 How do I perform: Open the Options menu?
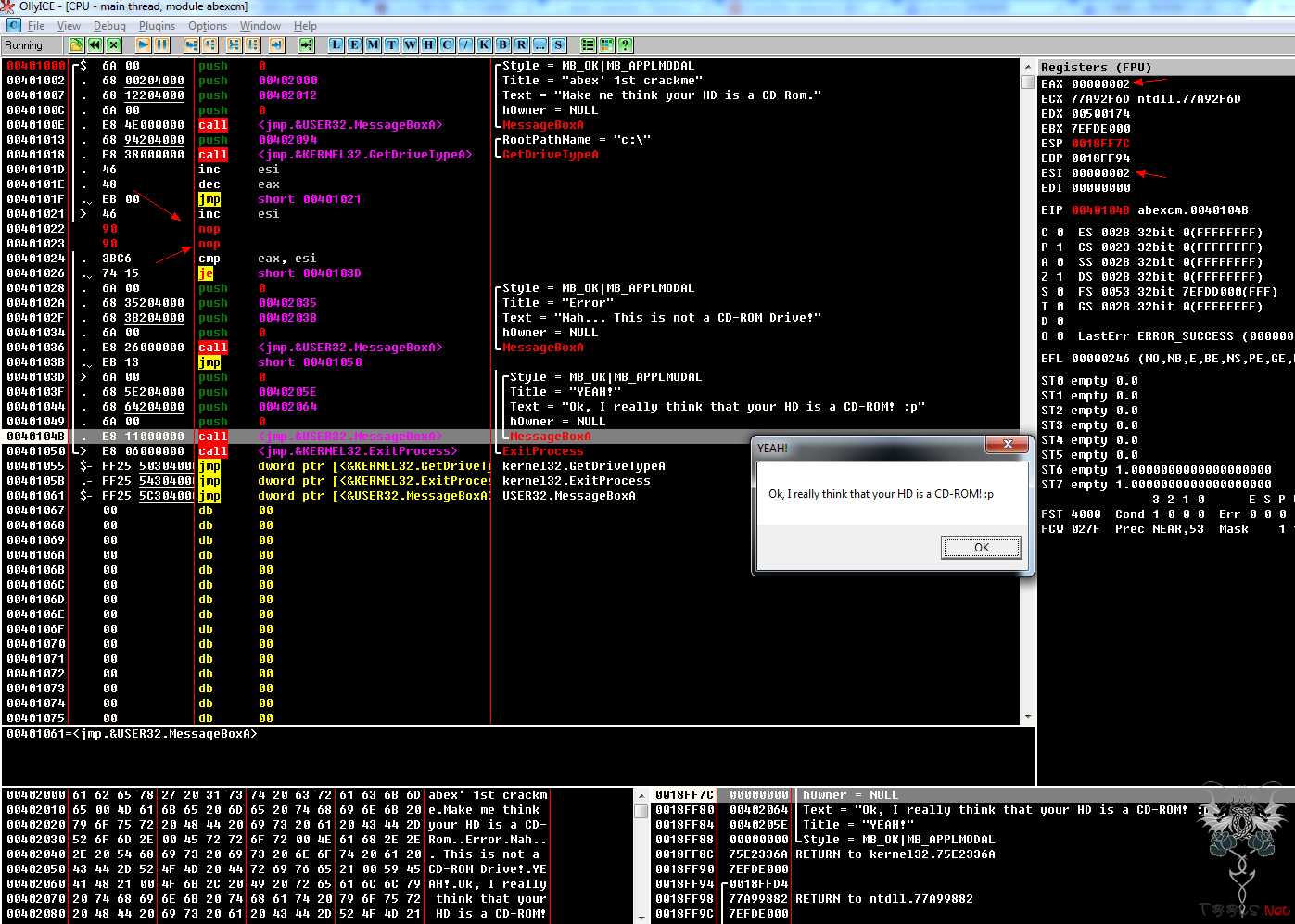[x=208, y=26]
